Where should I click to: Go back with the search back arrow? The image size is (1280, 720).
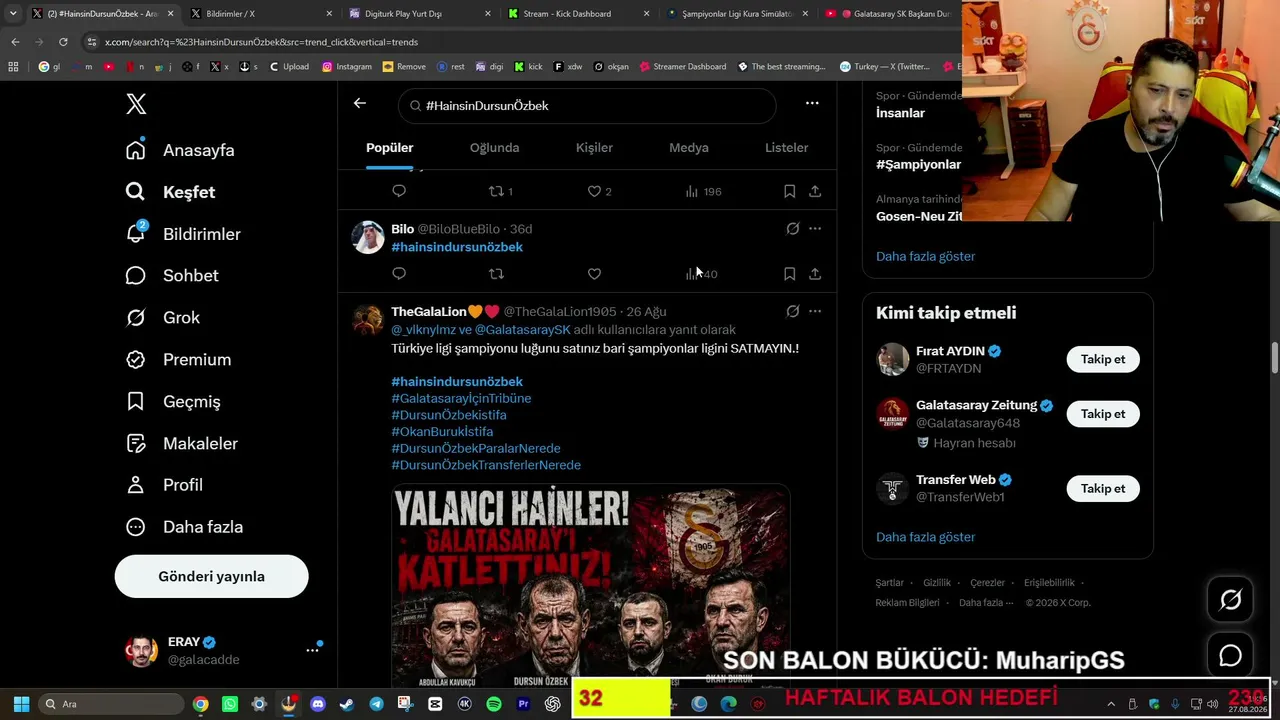click(x=360, y=103)
